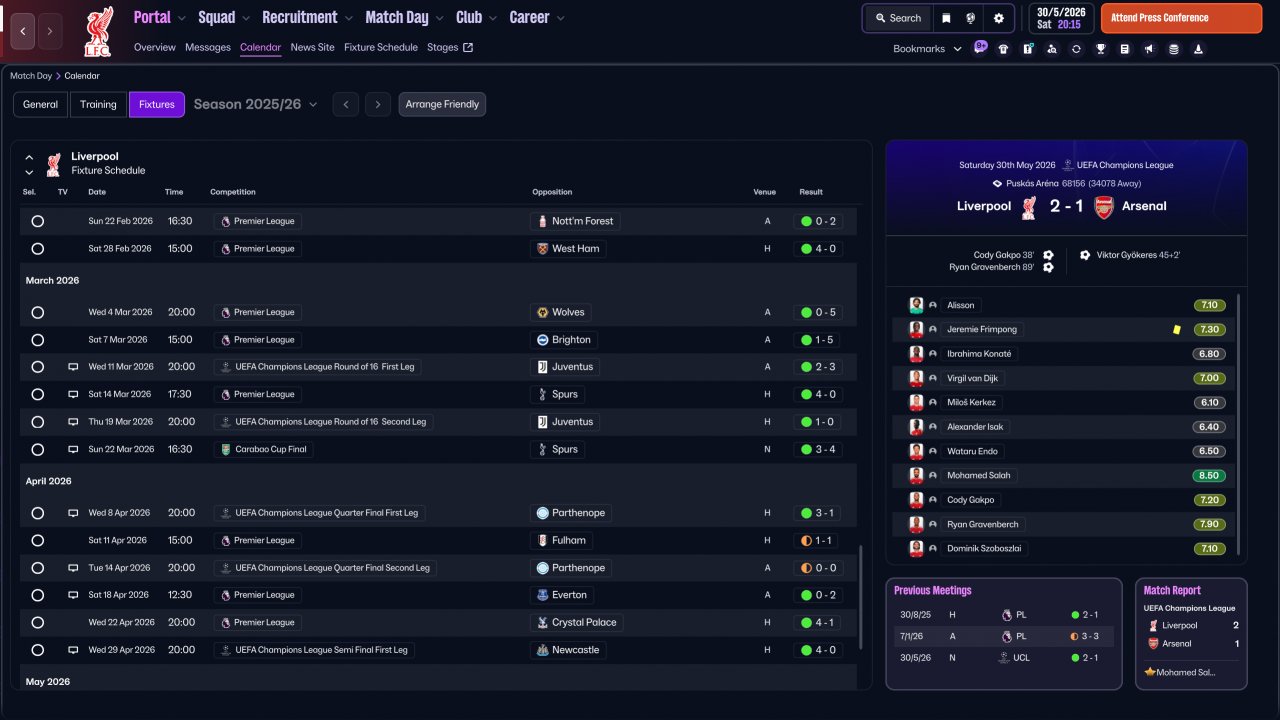Go to next season with right chevron
This screenshot has width=1280, height=720.
click(x=377, y=104)
